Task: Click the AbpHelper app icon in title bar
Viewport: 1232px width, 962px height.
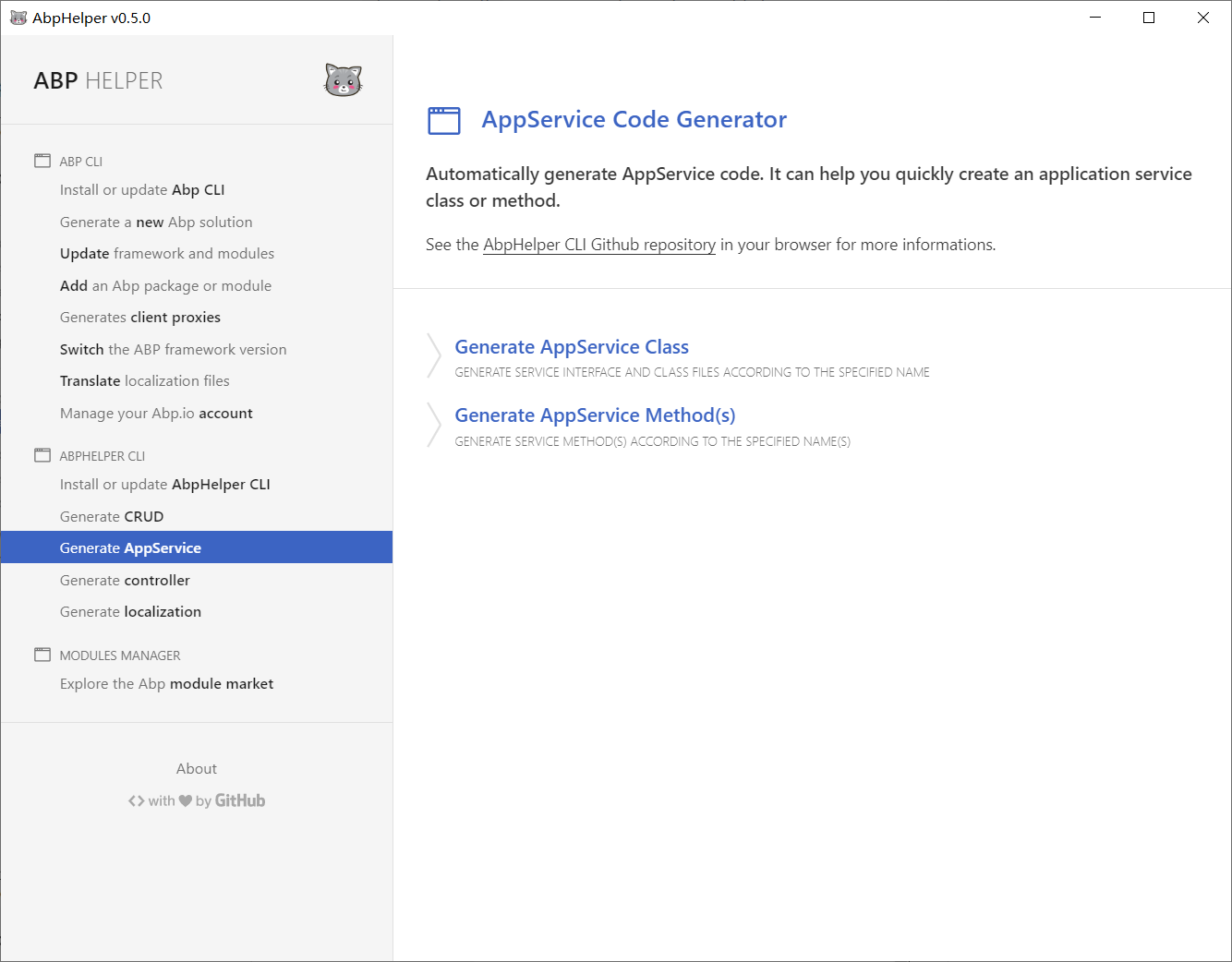Action: click(x=18, y=18)
